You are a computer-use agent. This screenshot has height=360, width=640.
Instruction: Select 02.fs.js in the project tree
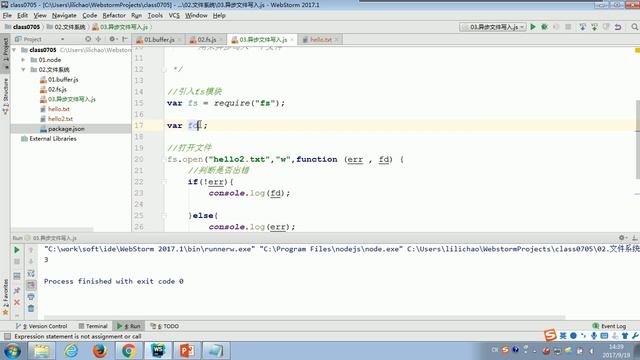pyautogui.click(x=53, y=89)
